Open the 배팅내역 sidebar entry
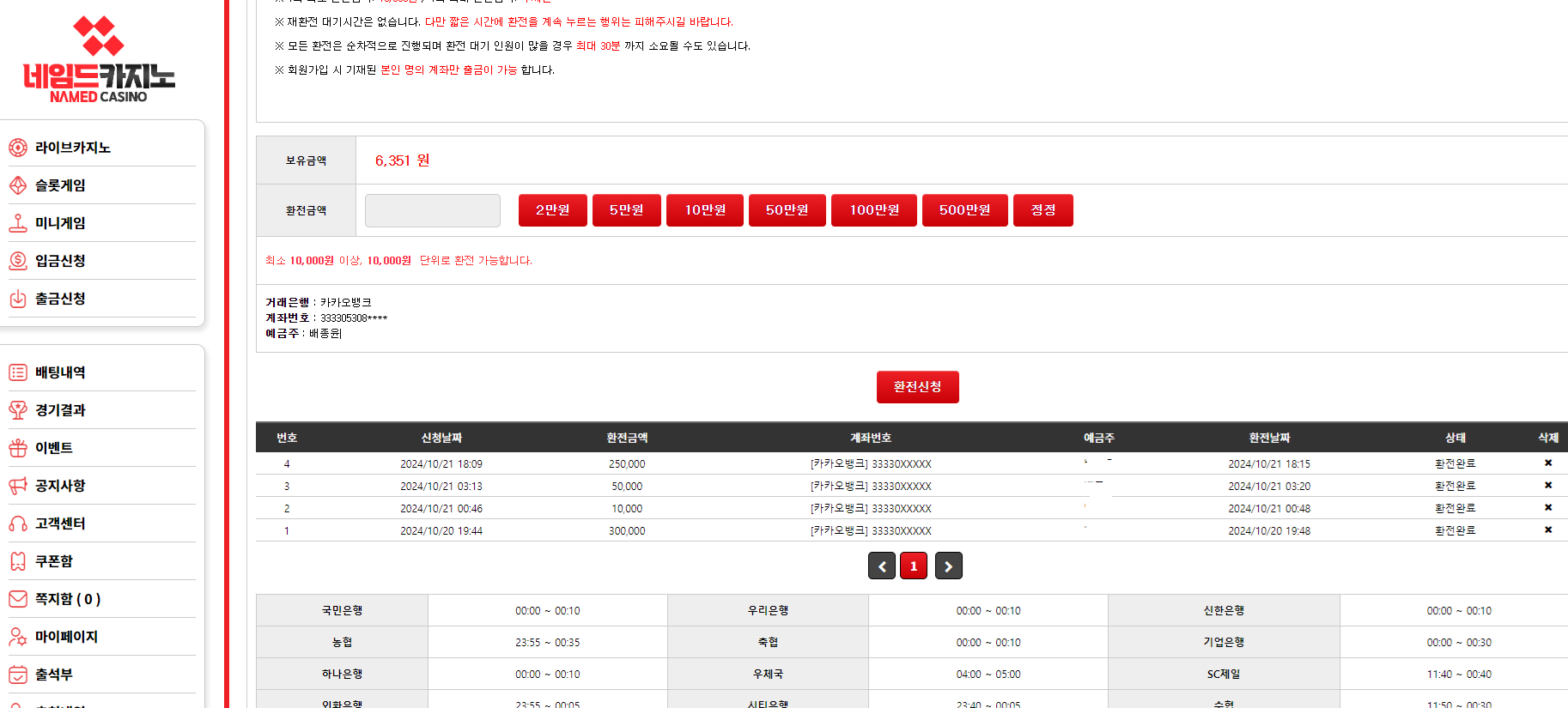This screenshot has height=708, width=1568. pyautogui.click(x=59, y=372)
